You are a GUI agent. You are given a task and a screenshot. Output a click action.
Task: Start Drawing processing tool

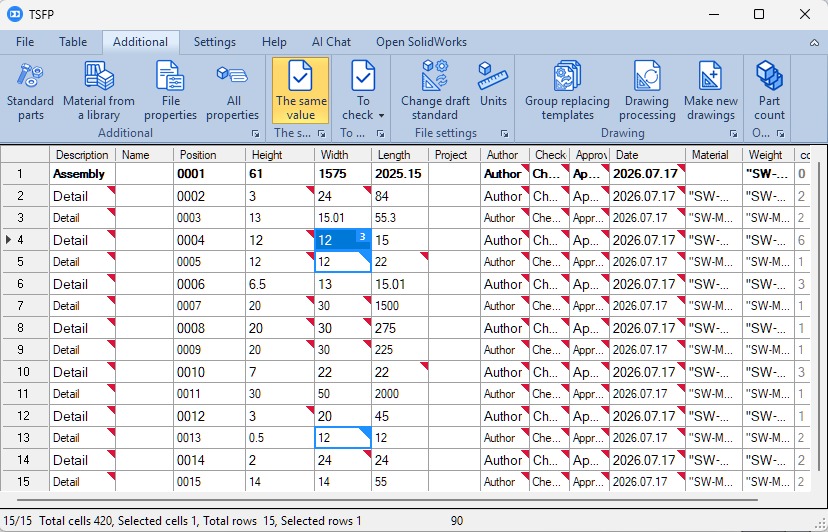647,91
